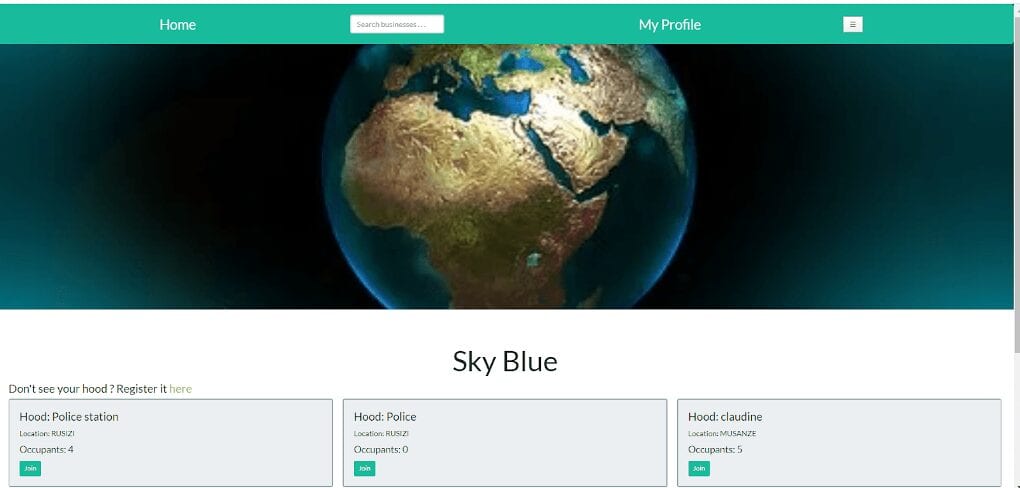Click the 'here' register hood link
Image resolution: width=1020 pixels, height=488 pixels.
180,388
